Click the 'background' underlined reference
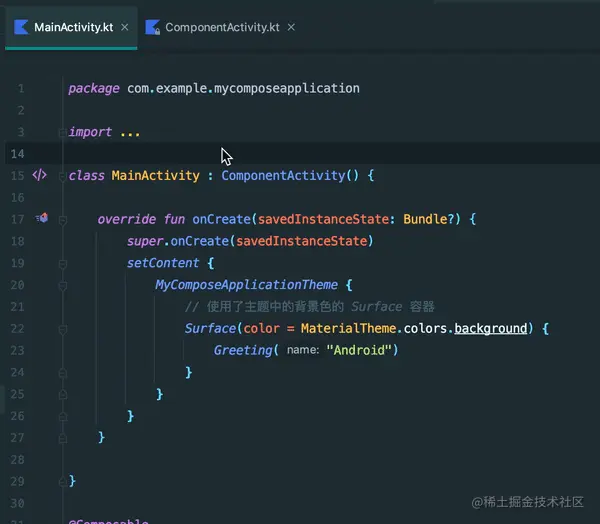The image size is (600, 524). click(491, 328)
